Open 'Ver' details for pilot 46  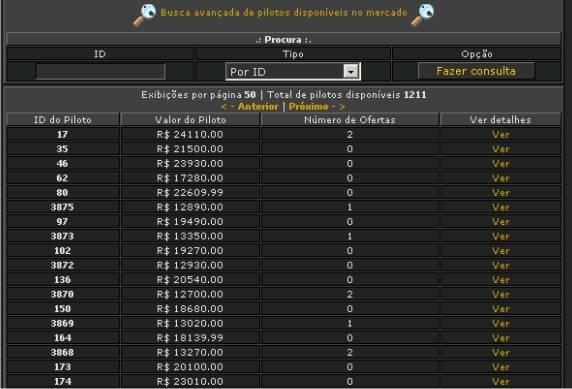pyautogui.click(x=500, y=163)
